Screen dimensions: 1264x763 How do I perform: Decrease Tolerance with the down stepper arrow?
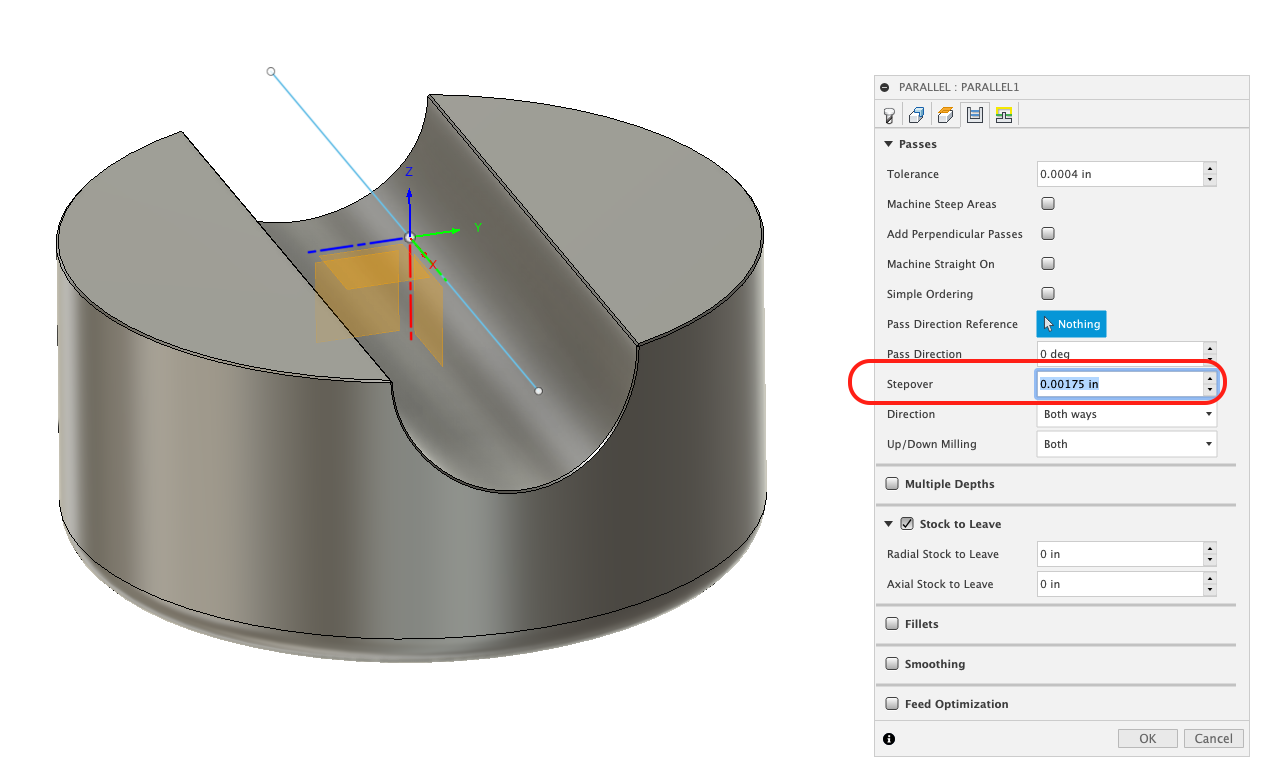point(1210,180)
